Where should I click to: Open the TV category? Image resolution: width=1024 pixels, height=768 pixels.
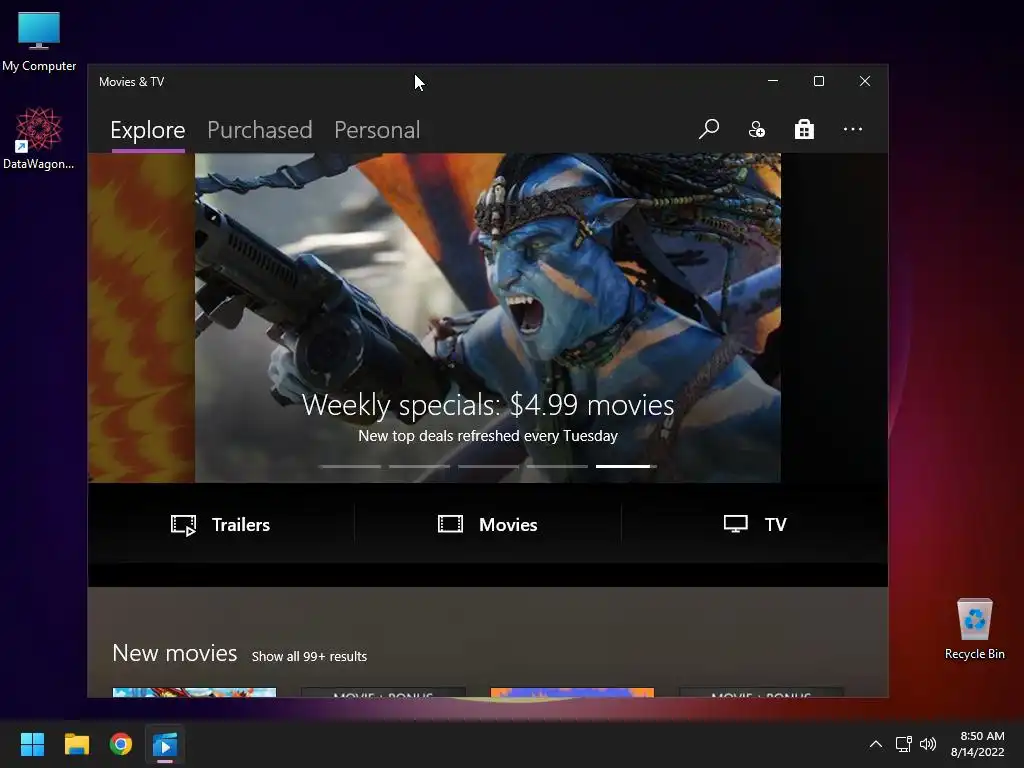pos(755,524)
